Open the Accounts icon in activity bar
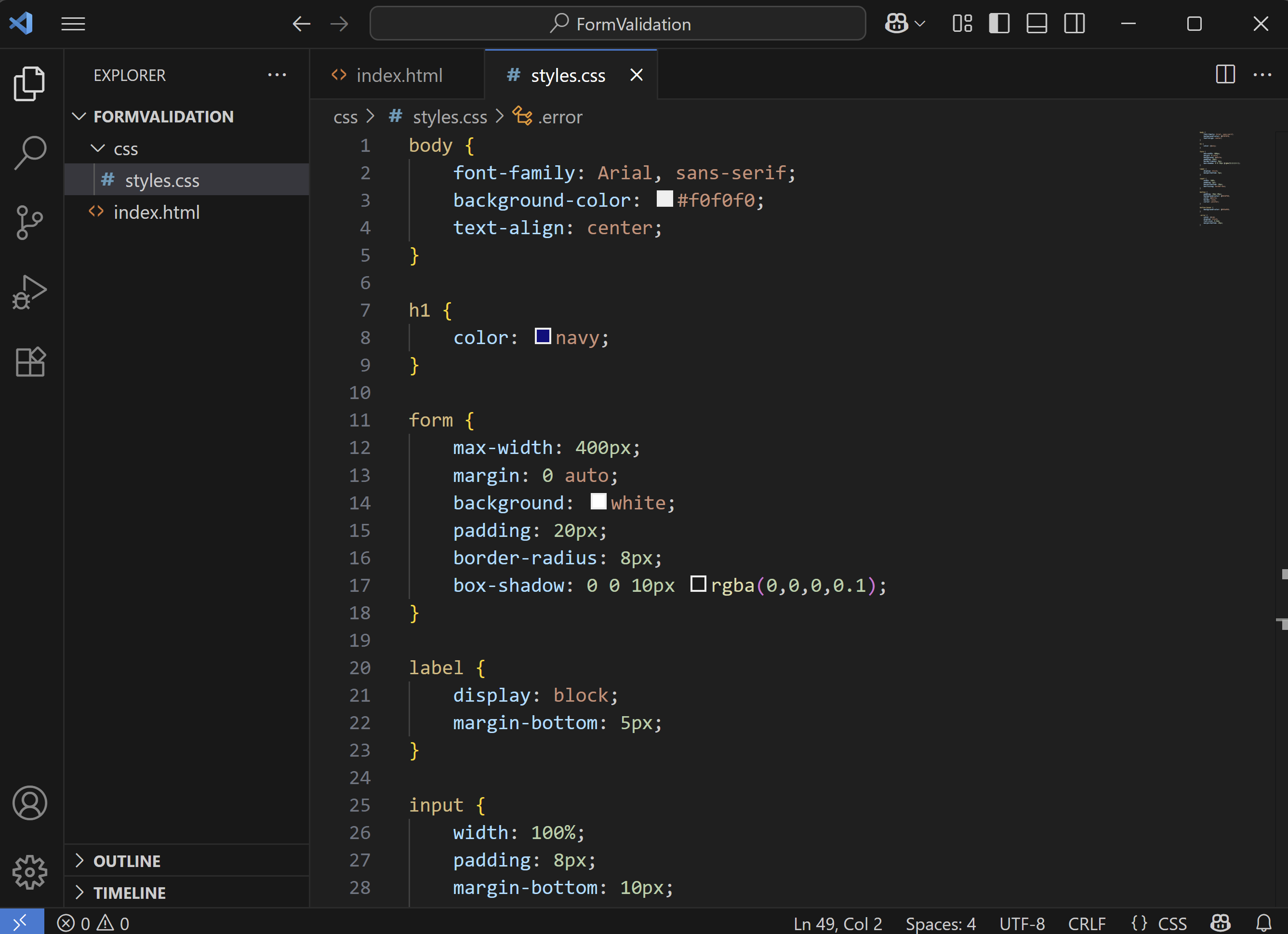1288x934 pixels. pyautogui.click(x=29, y=803)
